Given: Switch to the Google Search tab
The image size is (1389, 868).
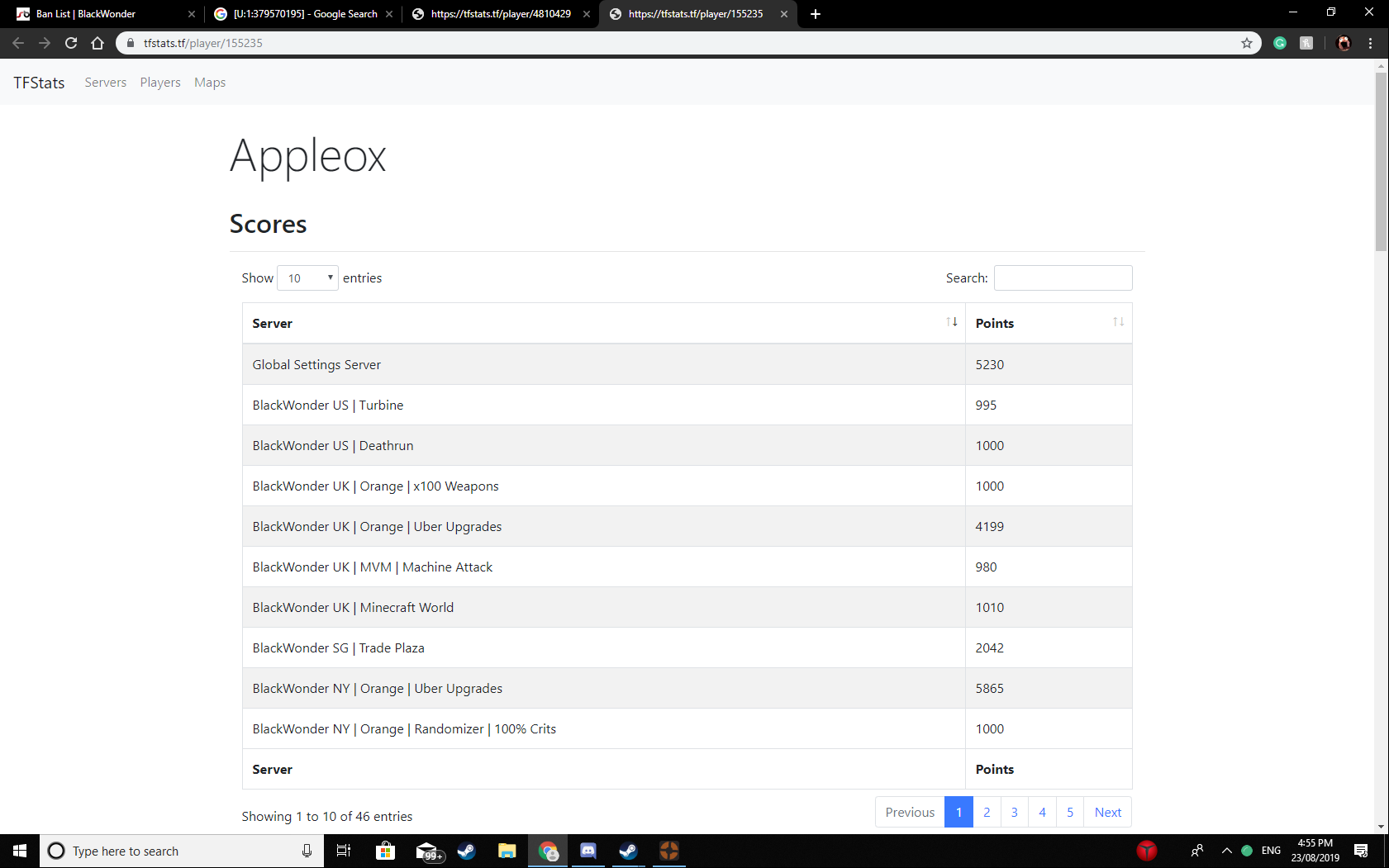Looking at the screenshot, I should (x=302, y=14).
